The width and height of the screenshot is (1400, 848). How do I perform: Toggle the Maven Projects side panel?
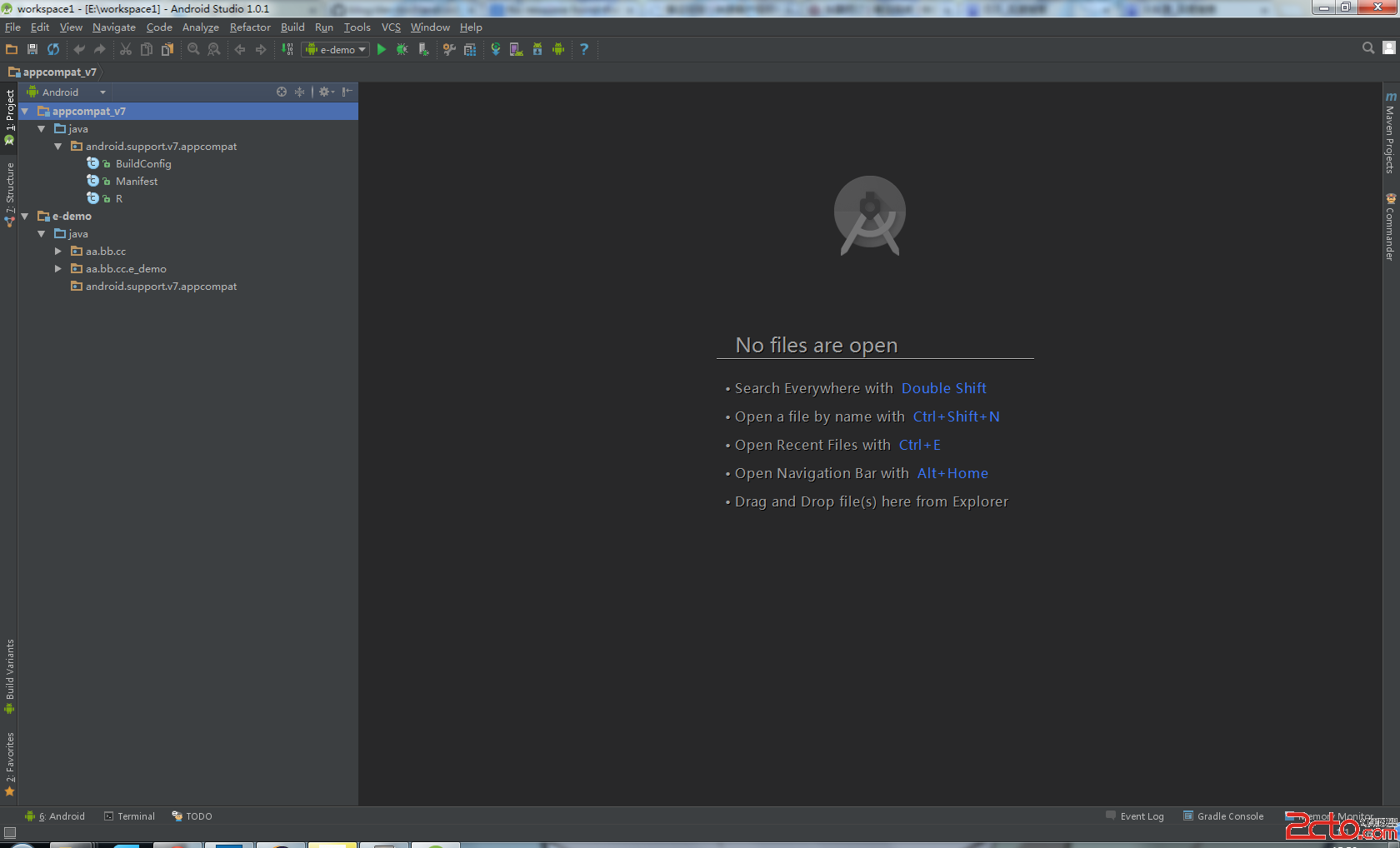pos(1390,133)
